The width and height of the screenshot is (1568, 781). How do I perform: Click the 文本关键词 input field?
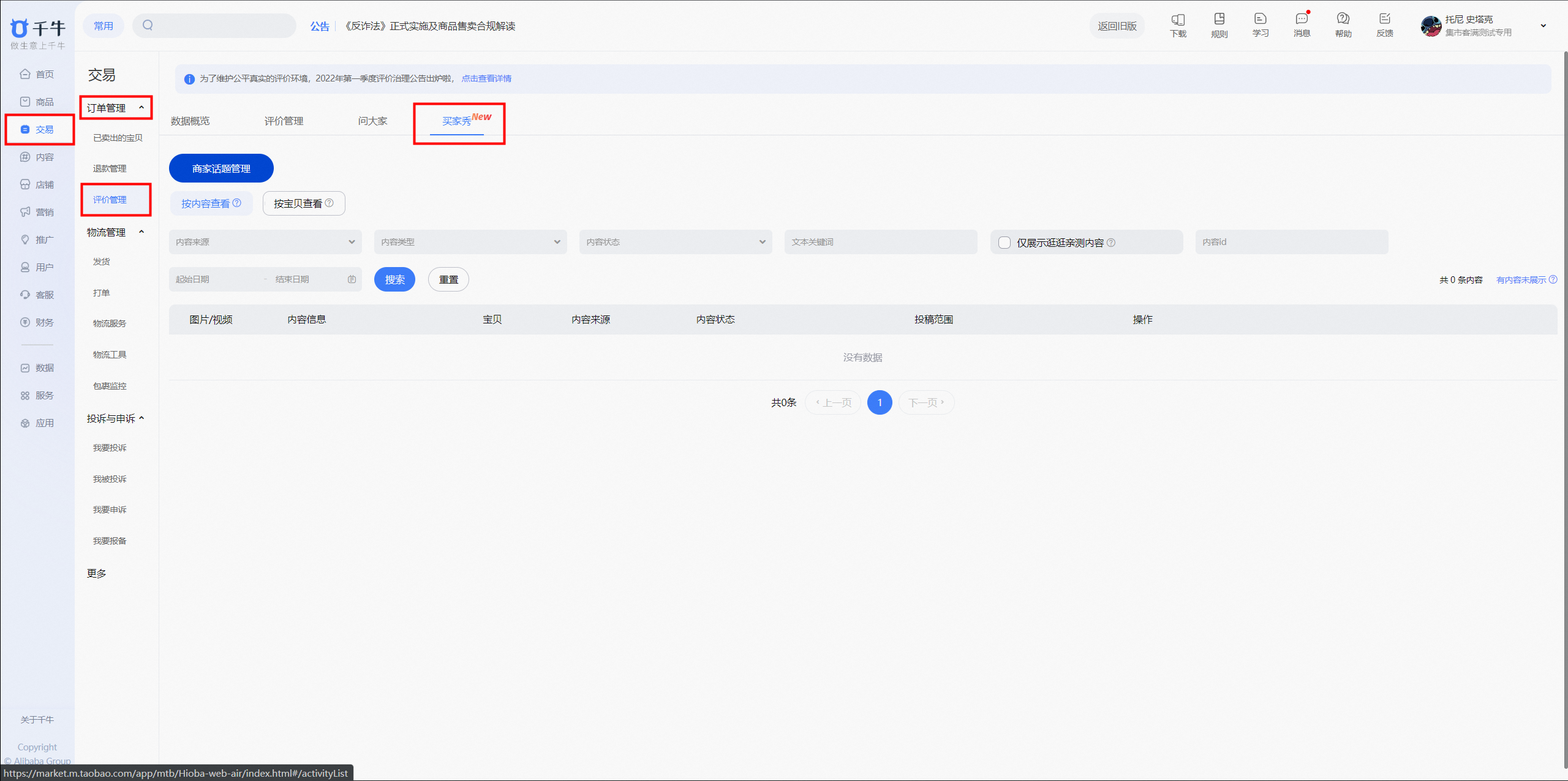tap(881, 242)
